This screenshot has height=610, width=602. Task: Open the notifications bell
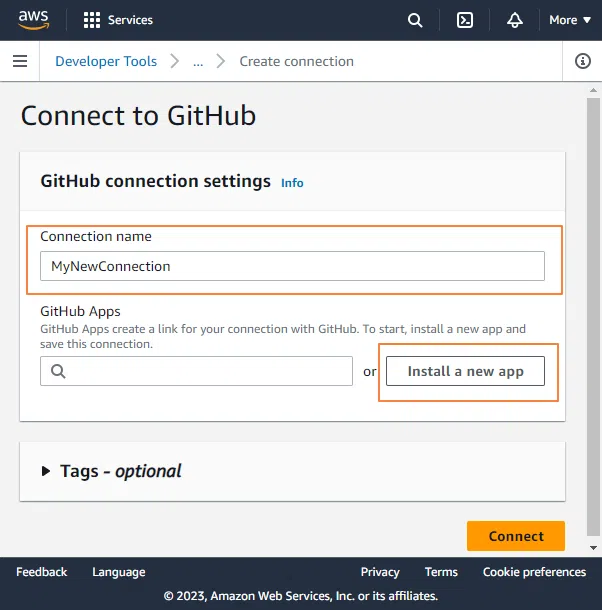coord(515,20)
